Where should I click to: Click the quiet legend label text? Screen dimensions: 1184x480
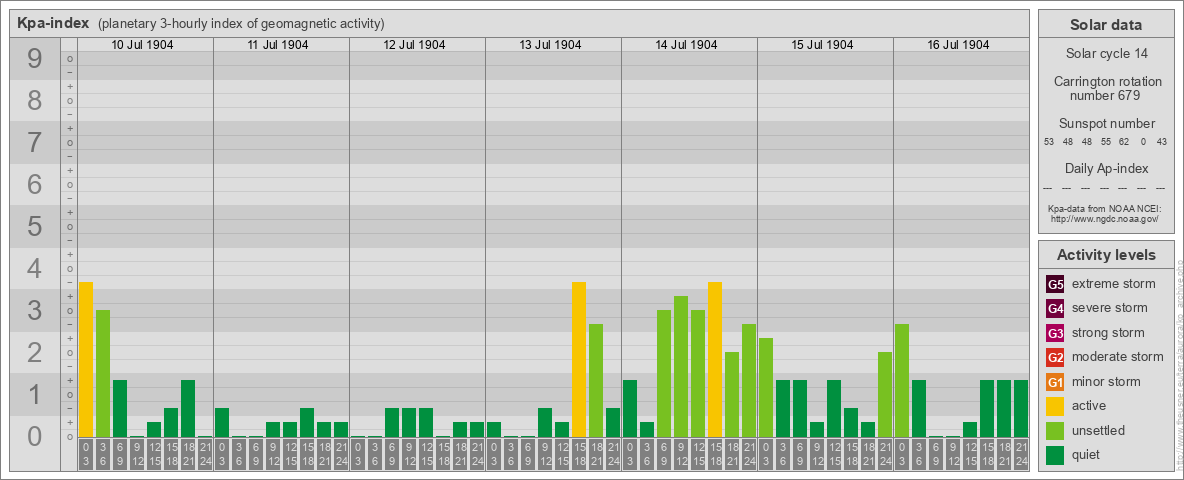(x=1086, y=454)
